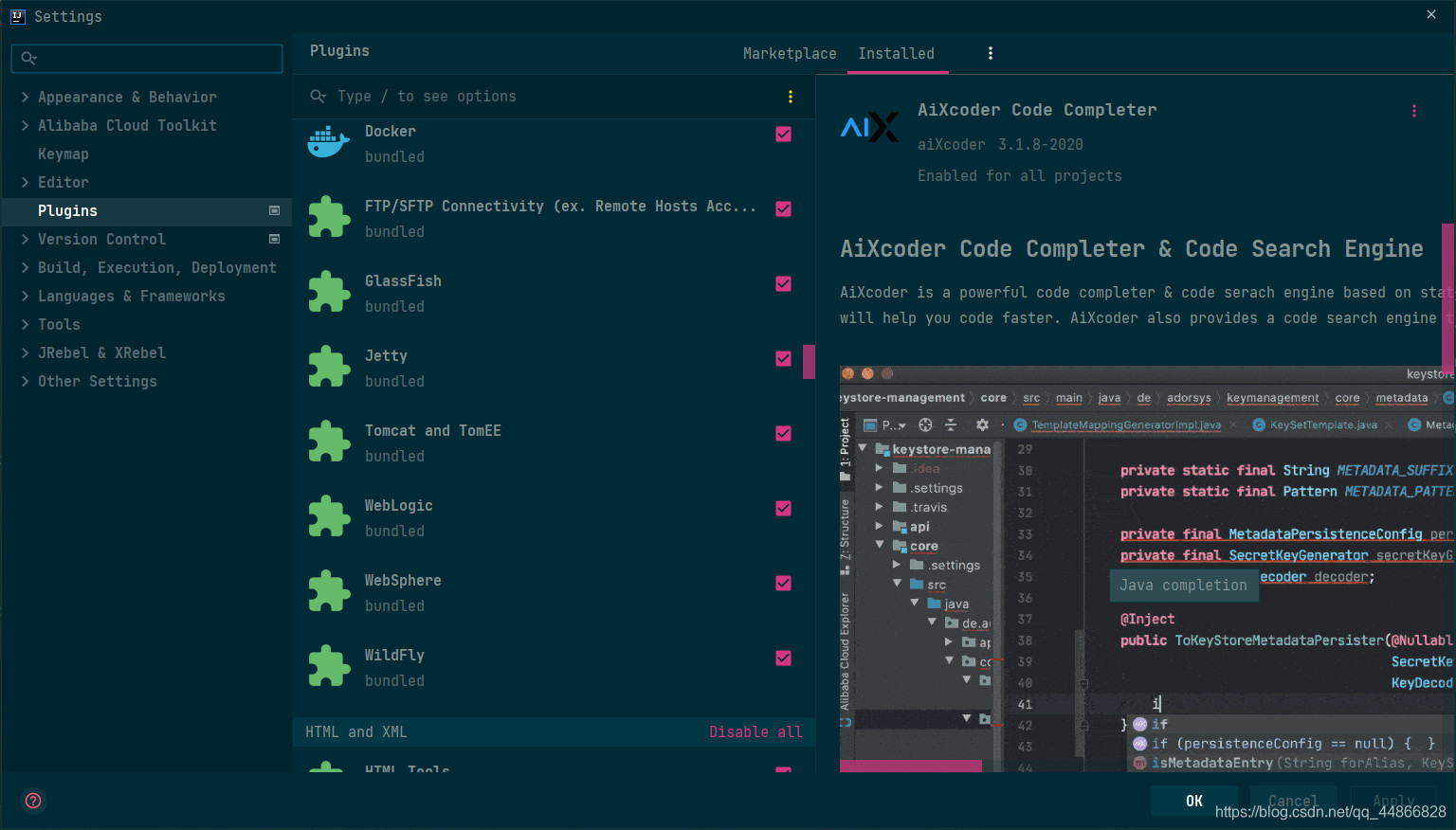
Task: Click the WebSphere plugin puzzle icon
Action: 329,591
